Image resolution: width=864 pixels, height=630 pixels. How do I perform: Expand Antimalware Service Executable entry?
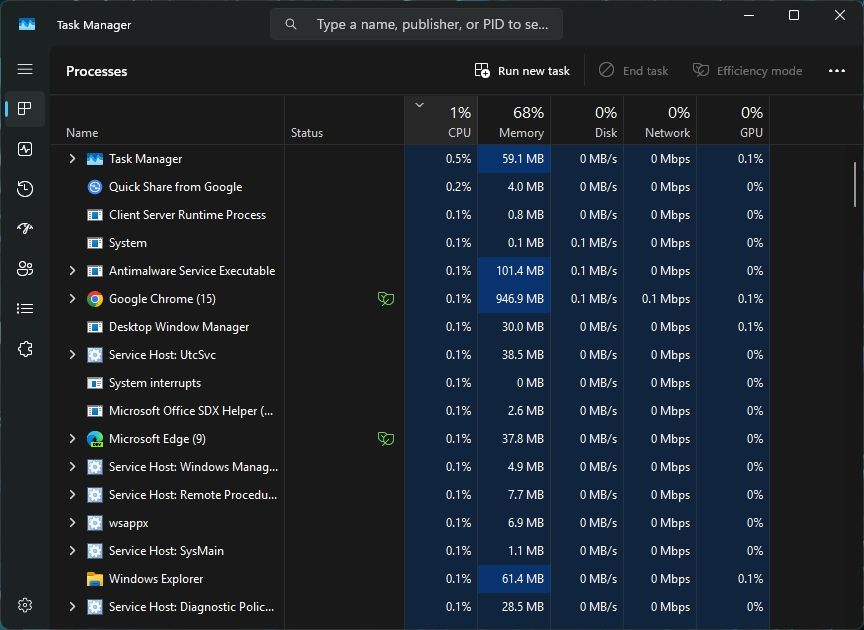(72, 271)
